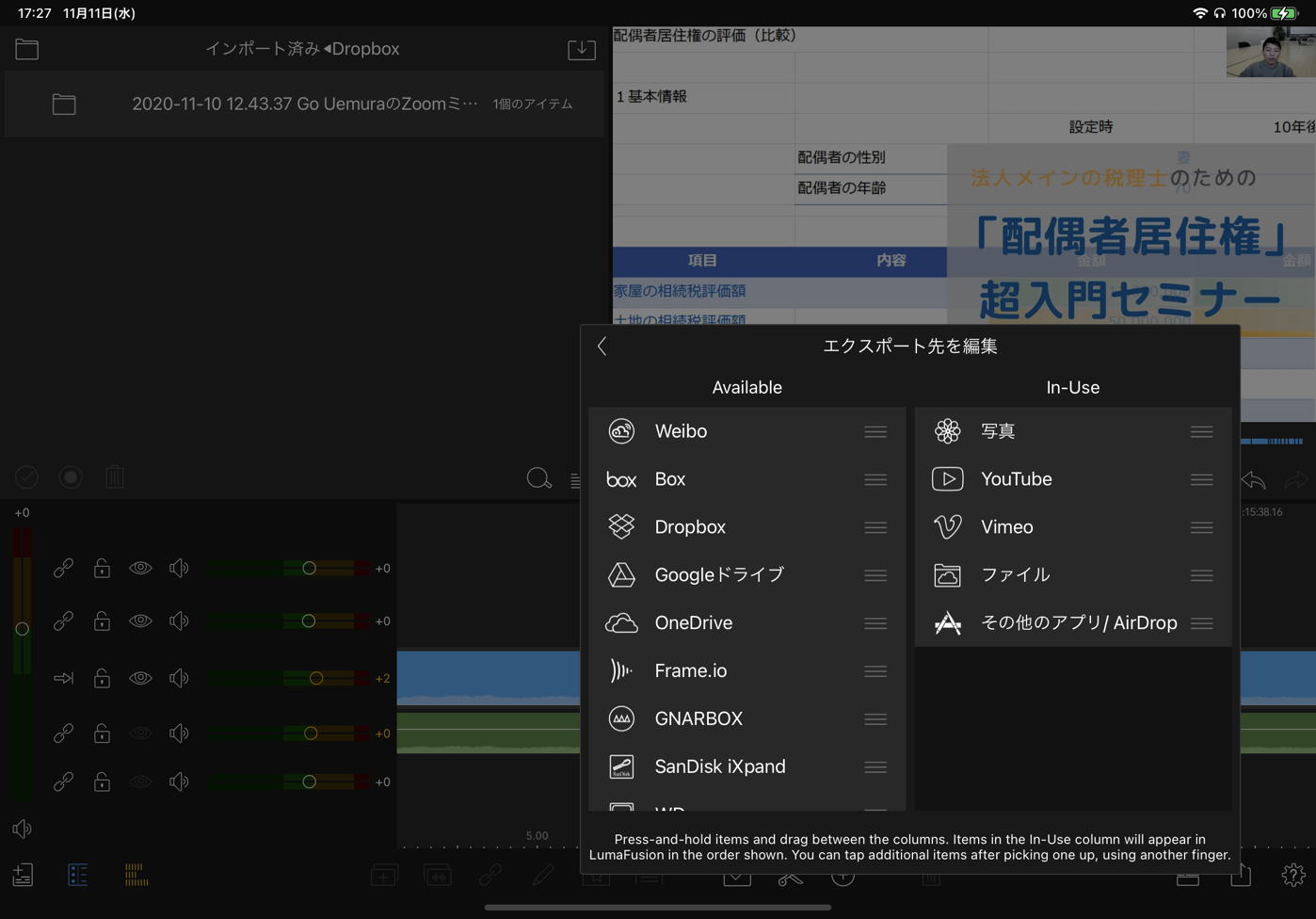Tap the webcam thumbnail in preview corner

[x=1271, y=52]
